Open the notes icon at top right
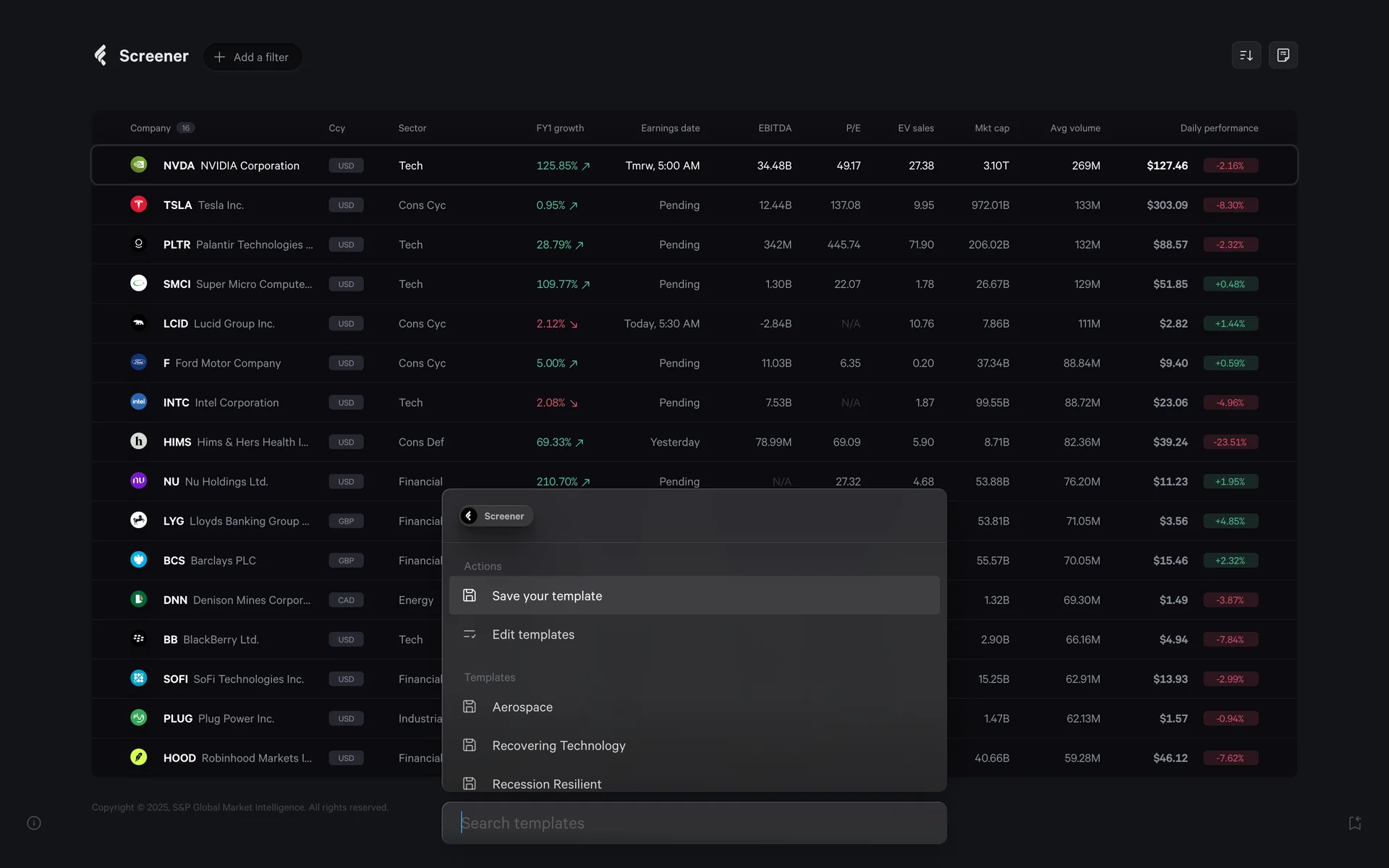The width and height of the screenshot is (1389, 868). (x=1283, y=56)
